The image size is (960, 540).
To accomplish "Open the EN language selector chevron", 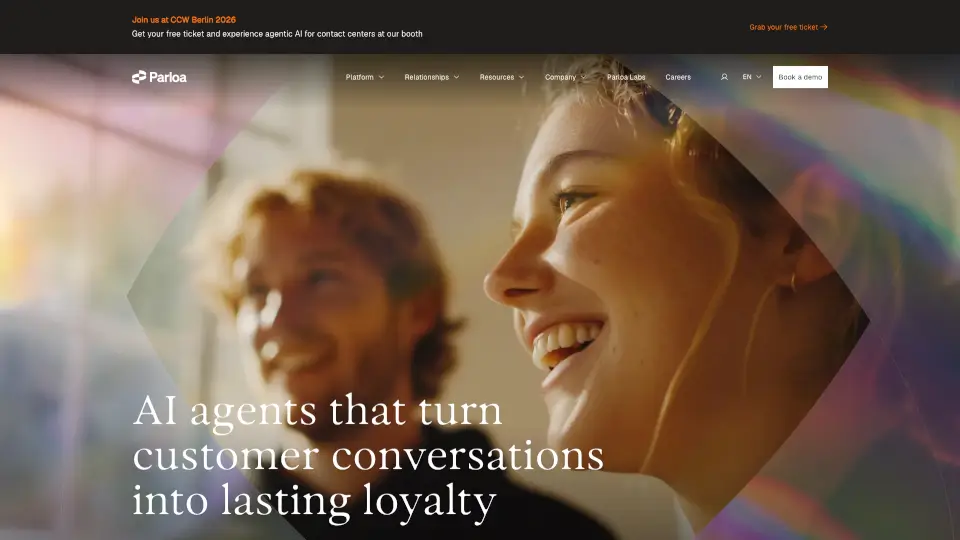I will pos(759,77).
